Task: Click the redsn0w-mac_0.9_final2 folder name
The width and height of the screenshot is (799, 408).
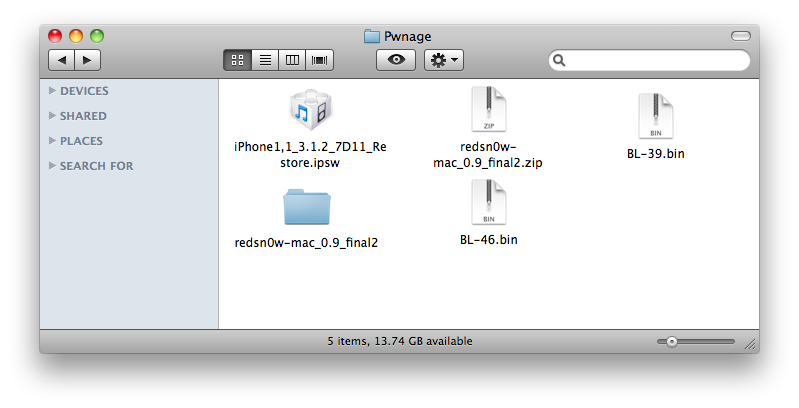Action: coord(306,243)
